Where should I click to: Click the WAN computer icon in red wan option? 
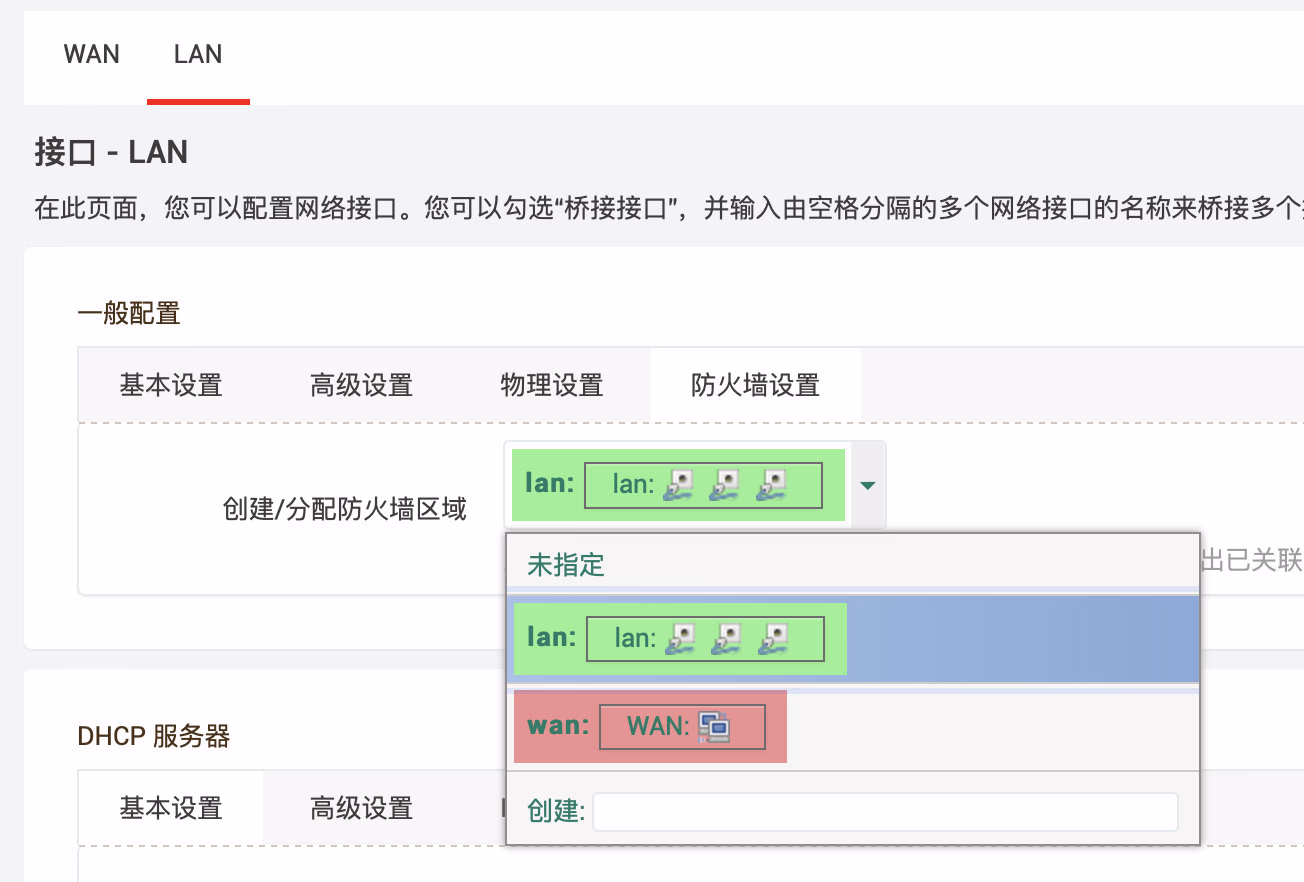[x=715, y=727]
